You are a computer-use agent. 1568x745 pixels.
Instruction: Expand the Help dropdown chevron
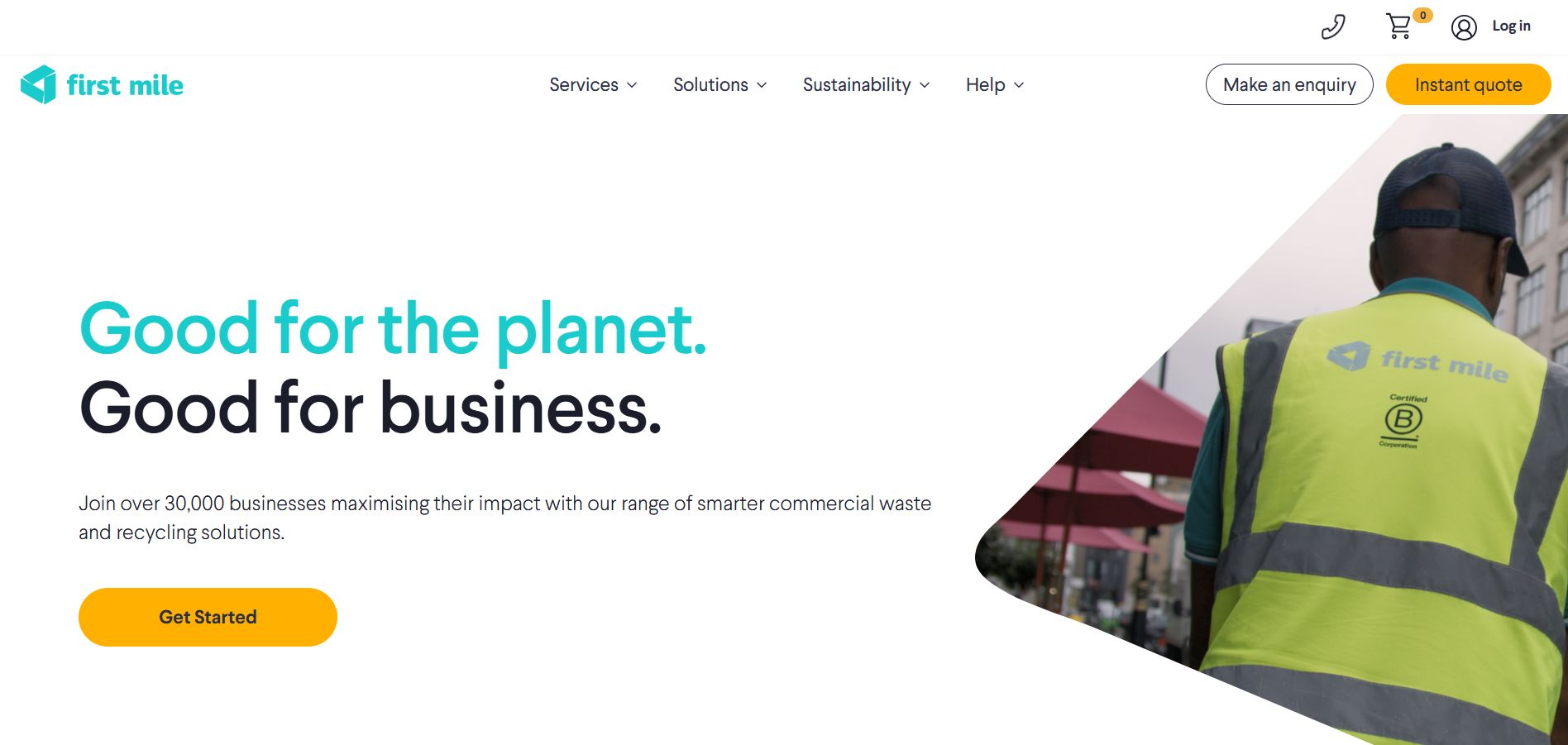tap(1019, 85)
